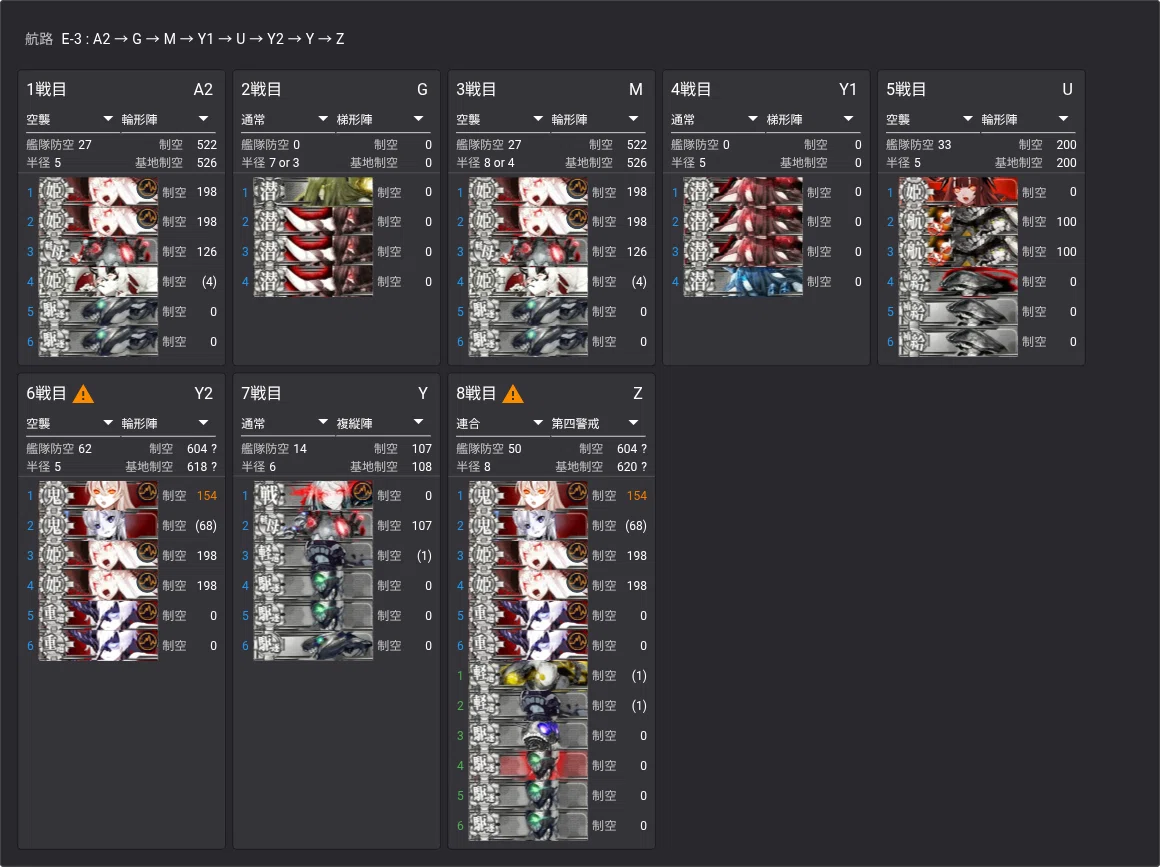Select carrier banner in row 2 of 5戦目
Image resolution: width=1160 pixels, height=867 pixels.
pyautogui.click(x=958, y=222)
